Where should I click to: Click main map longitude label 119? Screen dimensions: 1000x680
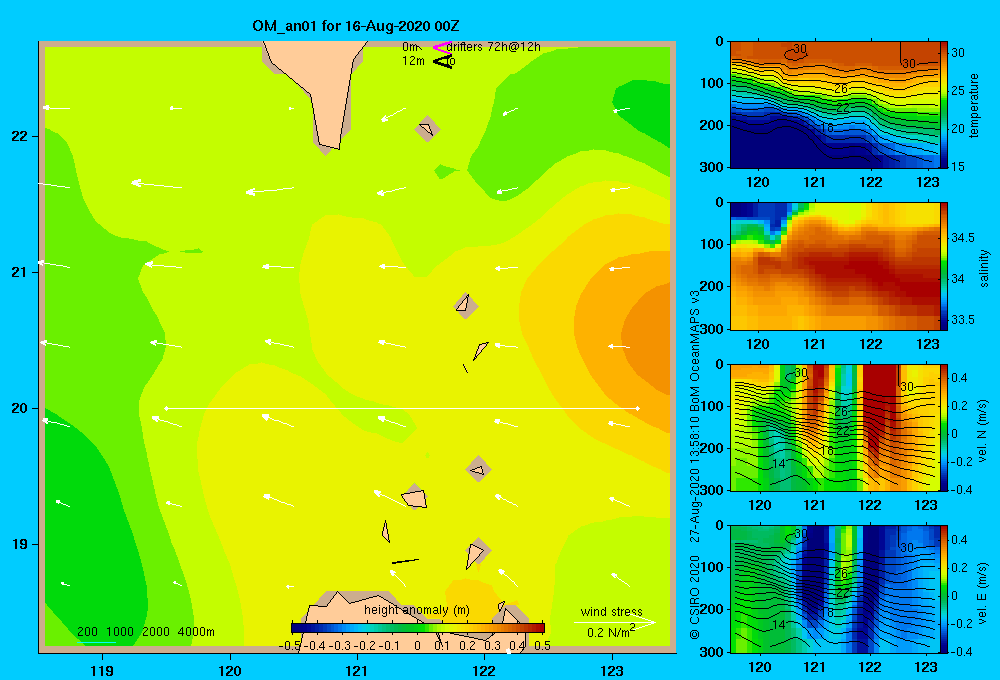tap(103, 670)
